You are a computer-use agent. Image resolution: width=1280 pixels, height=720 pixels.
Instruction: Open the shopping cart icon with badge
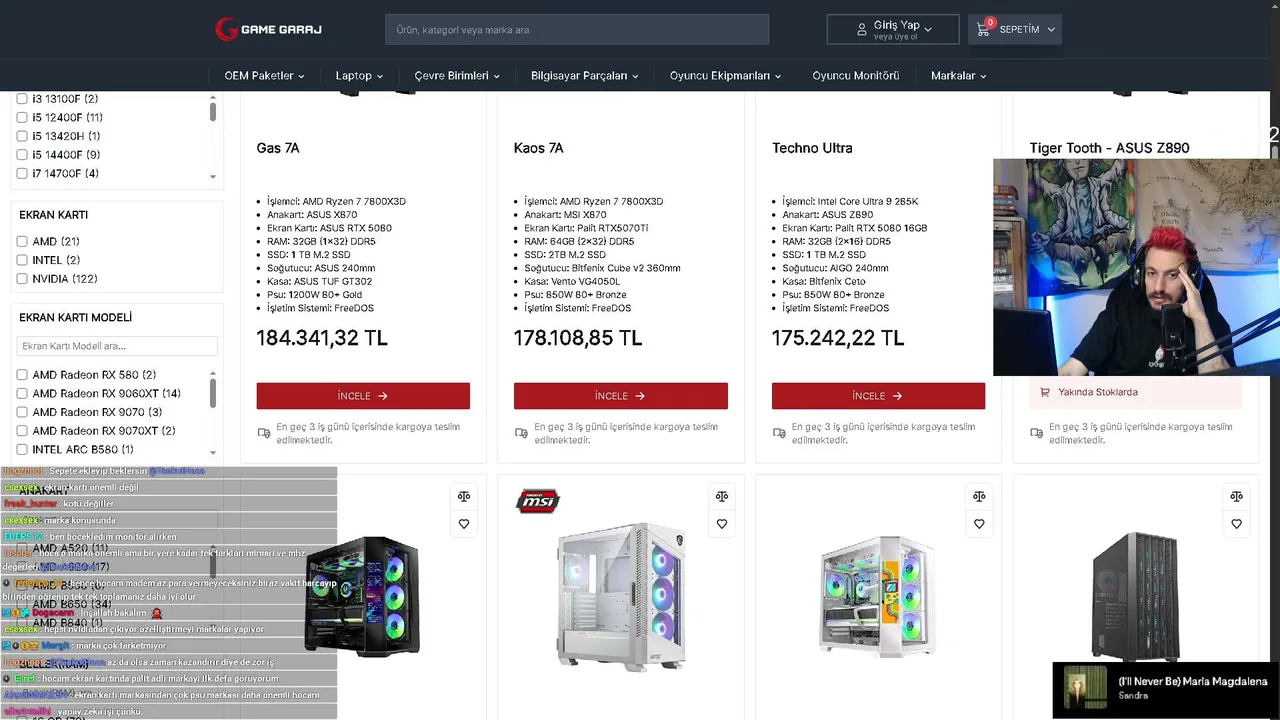(x=984, y=28)
